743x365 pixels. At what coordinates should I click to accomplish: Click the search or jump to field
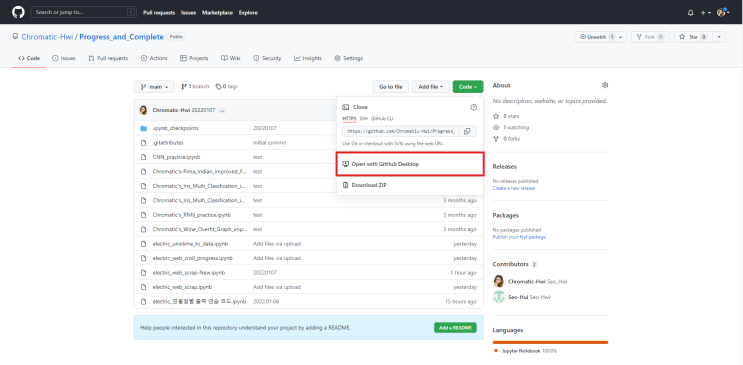(x=84, y=12)
